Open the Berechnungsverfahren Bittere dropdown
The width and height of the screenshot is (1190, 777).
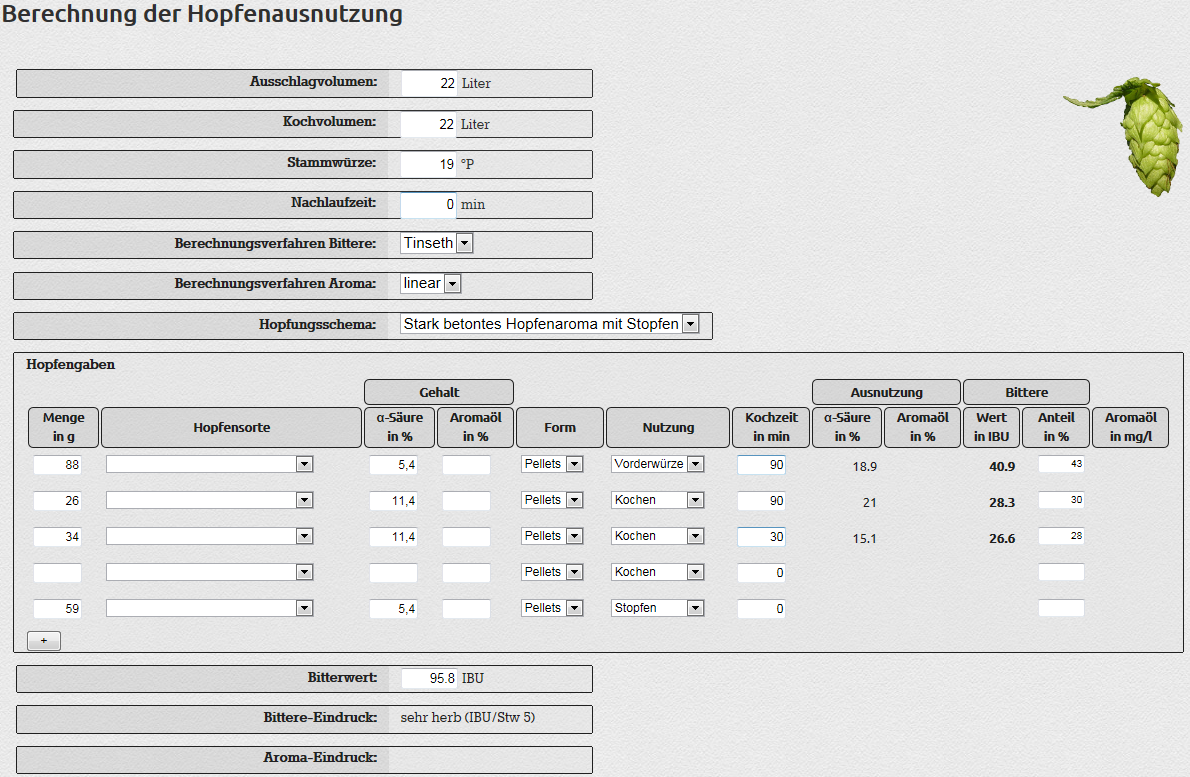pyautogui.click(x=437, y=243)
